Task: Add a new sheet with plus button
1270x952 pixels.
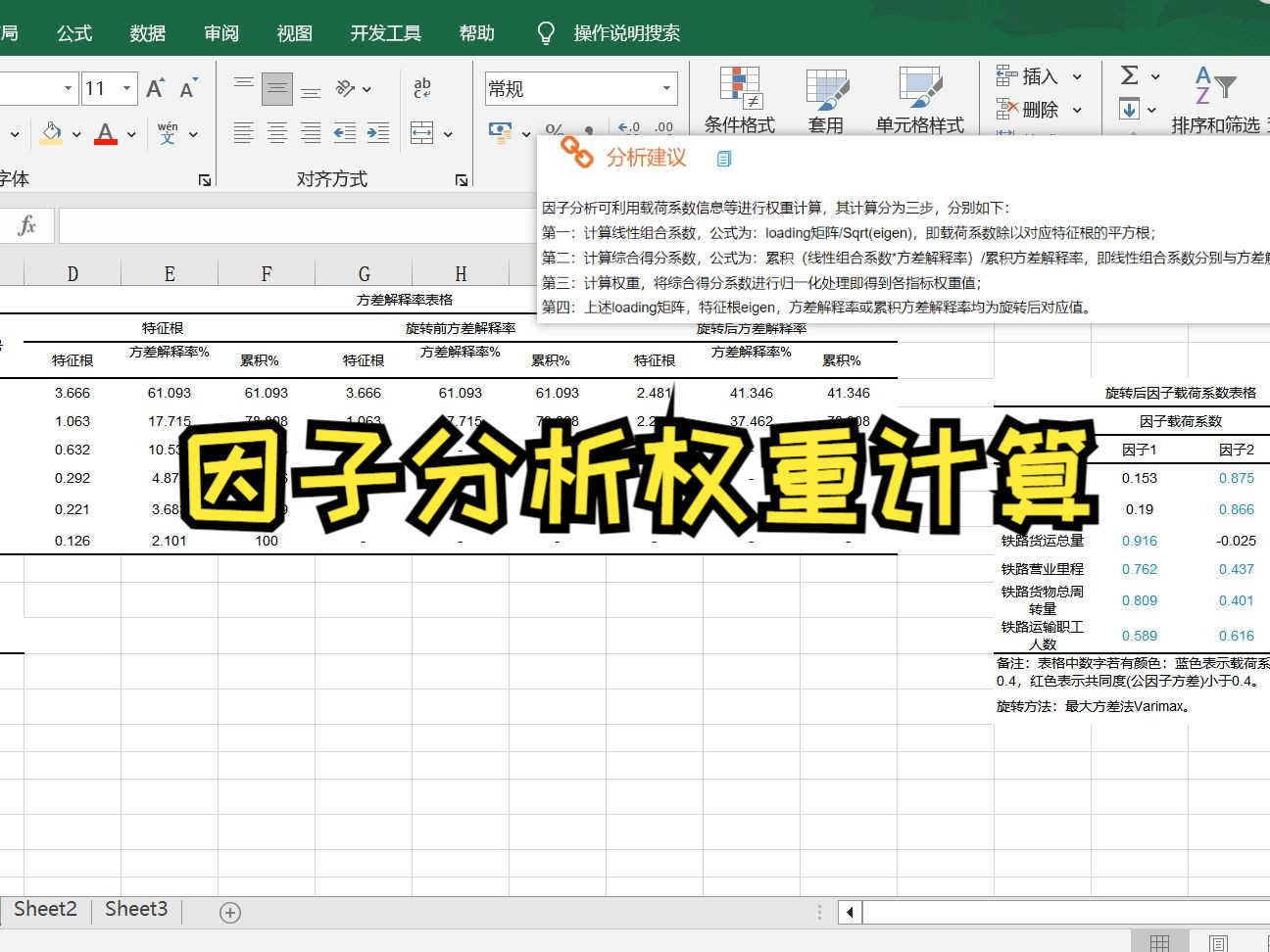Action: 230,913
